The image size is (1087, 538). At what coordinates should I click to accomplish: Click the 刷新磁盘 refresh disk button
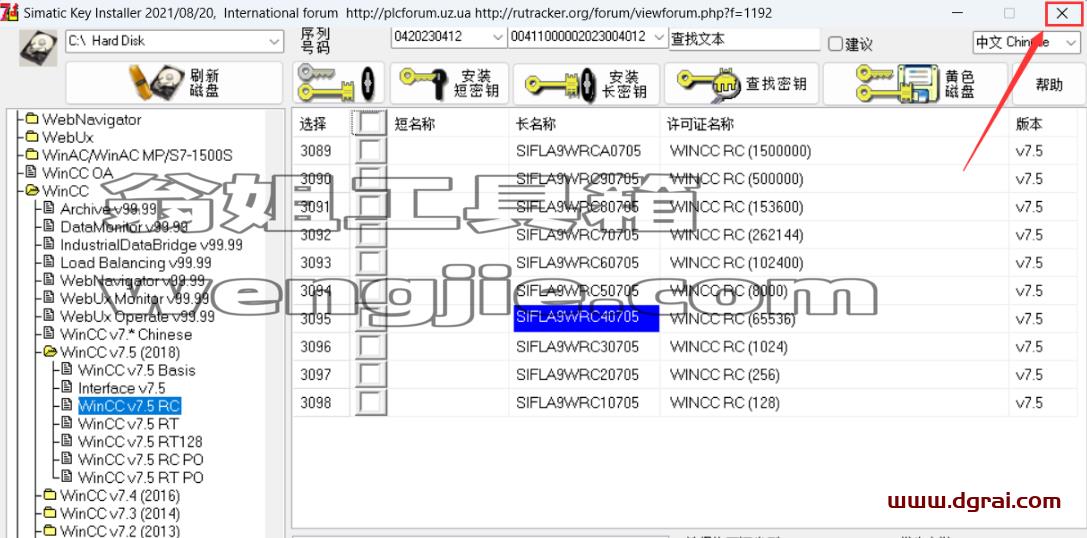pos(174,83)
